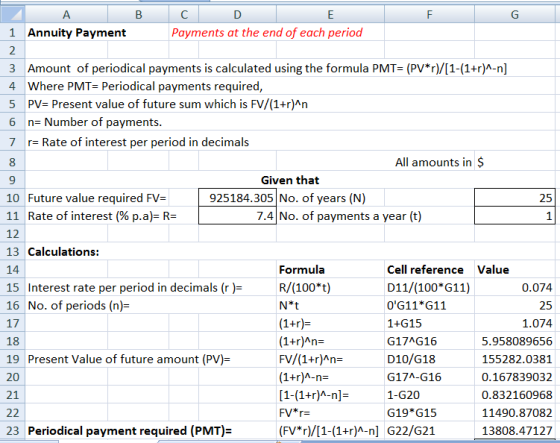Select the PMT formula description in row 3
Screen dimensions: 560x443
coord(267,68)
